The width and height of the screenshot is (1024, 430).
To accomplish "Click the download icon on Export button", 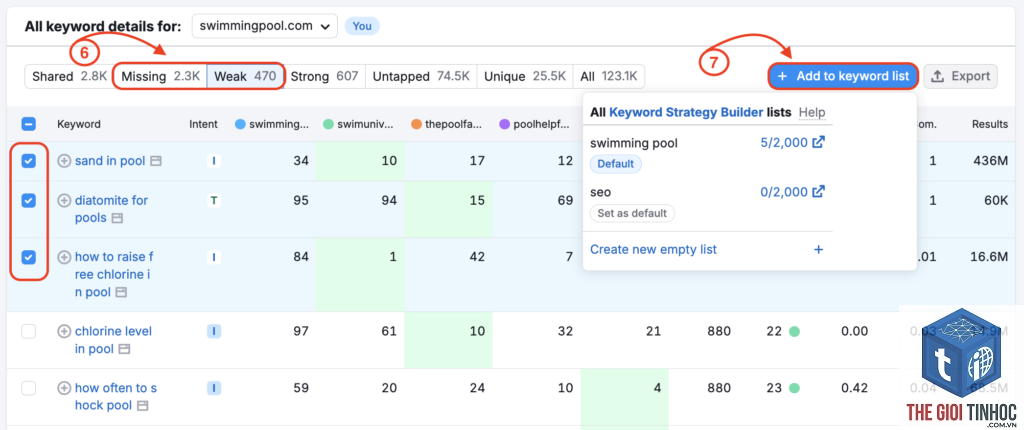I will (937, 76).
